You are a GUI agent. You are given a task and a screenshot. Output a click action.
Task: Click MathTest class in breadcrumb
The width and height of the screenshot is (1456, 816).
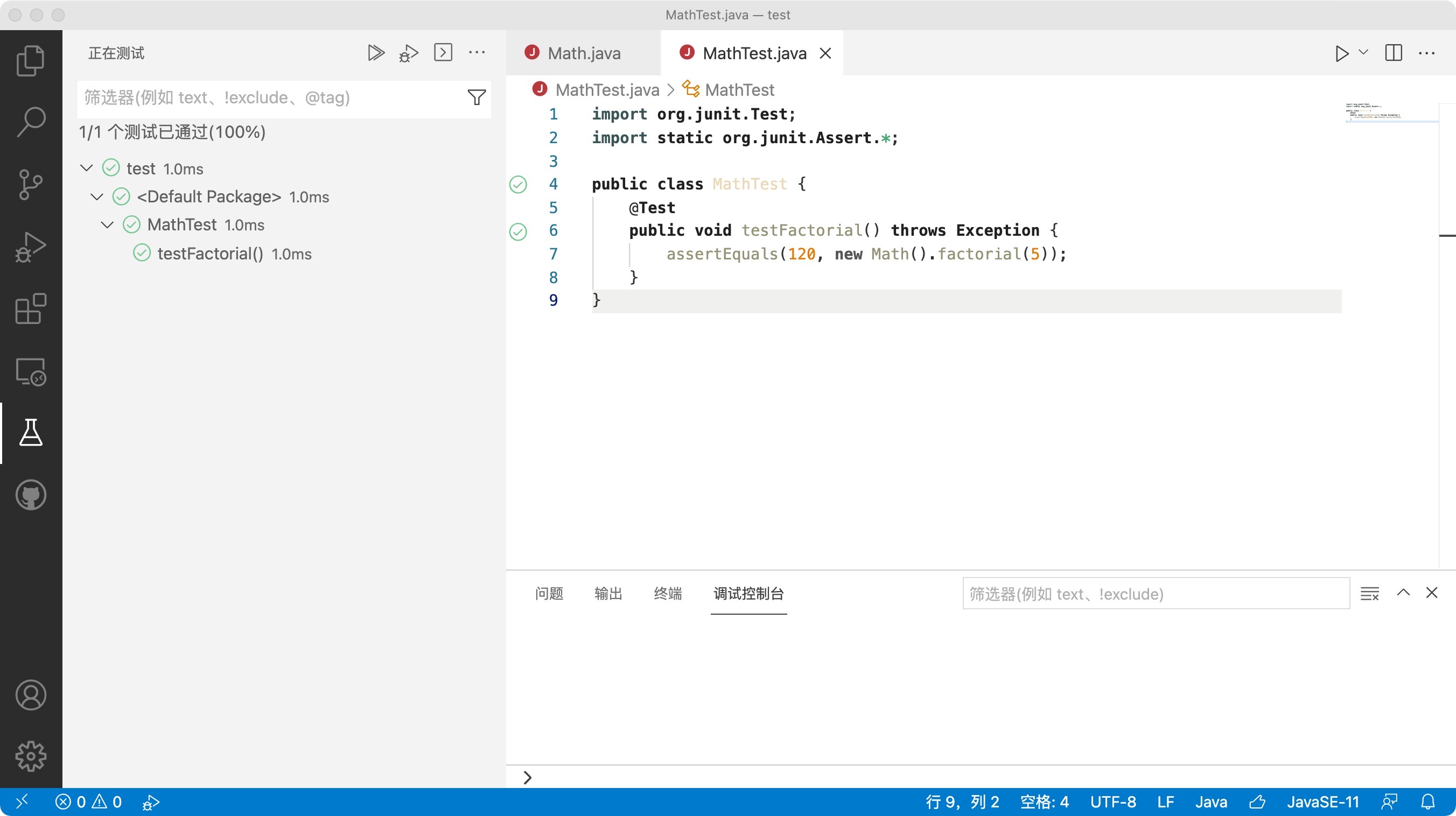pos(739,89)
